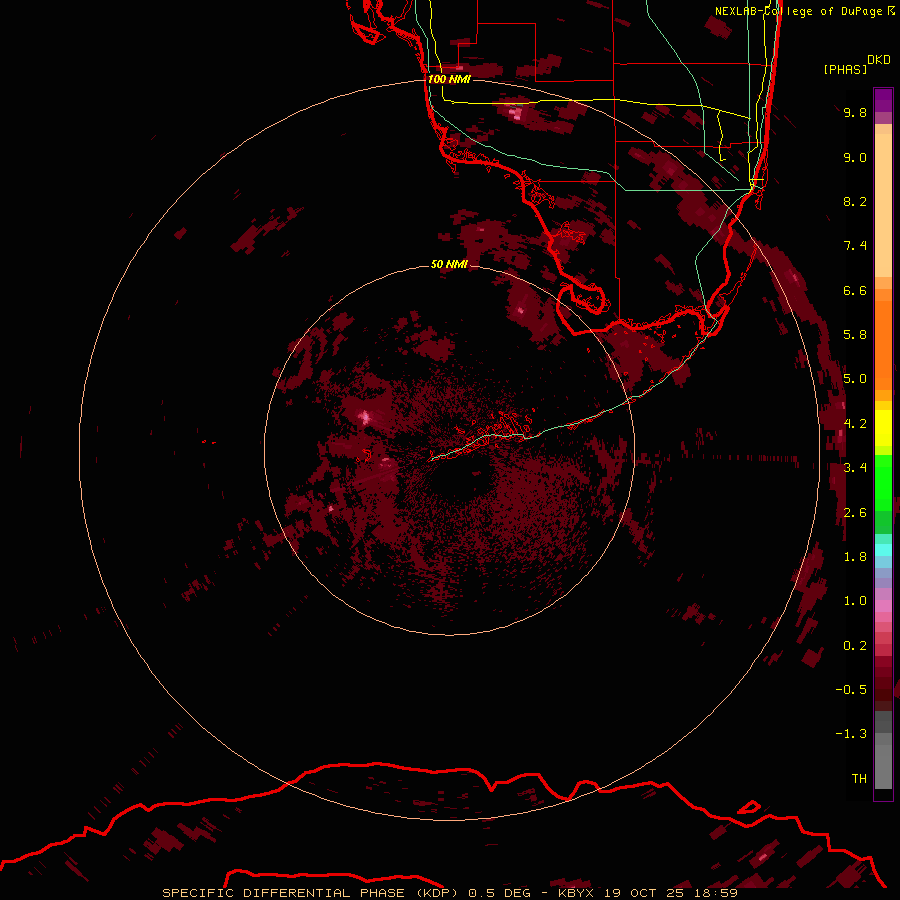Click the 9.8 value on the color scale
Viewport: 900px width, 900px height.
[x=855, y=112]
